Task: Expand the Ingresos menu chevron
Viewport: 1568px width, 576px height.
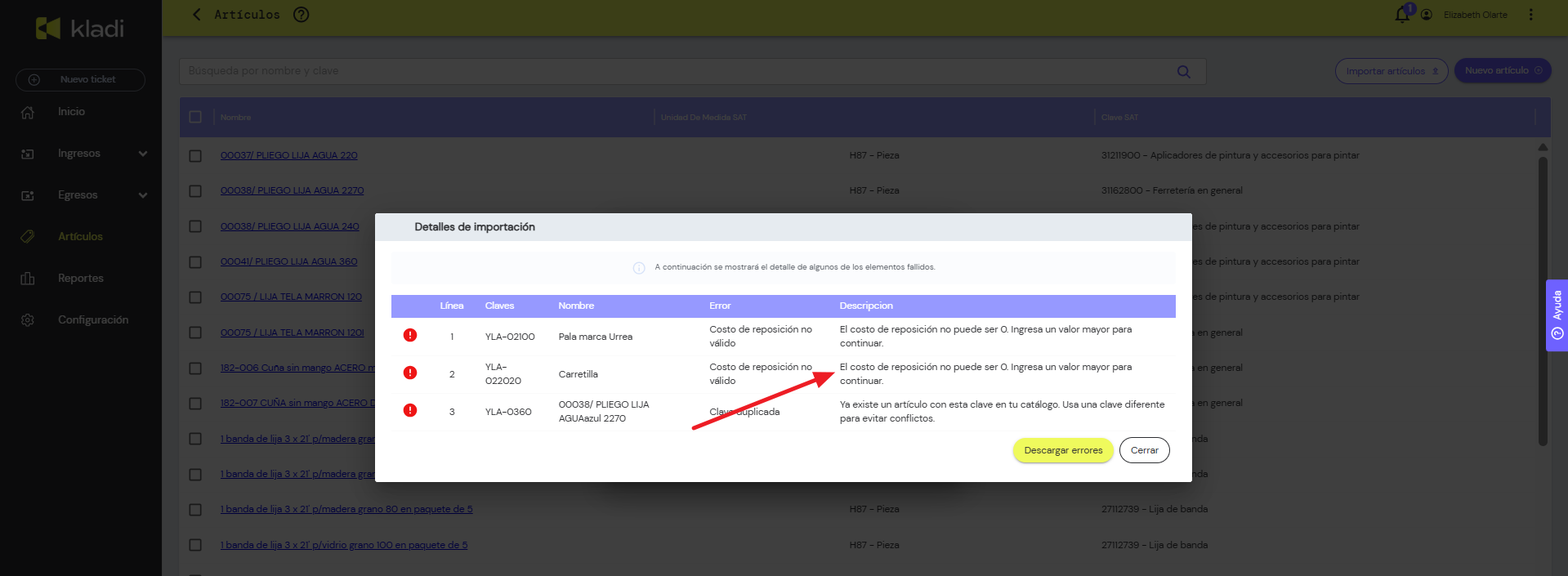Action: click(143, 154)
